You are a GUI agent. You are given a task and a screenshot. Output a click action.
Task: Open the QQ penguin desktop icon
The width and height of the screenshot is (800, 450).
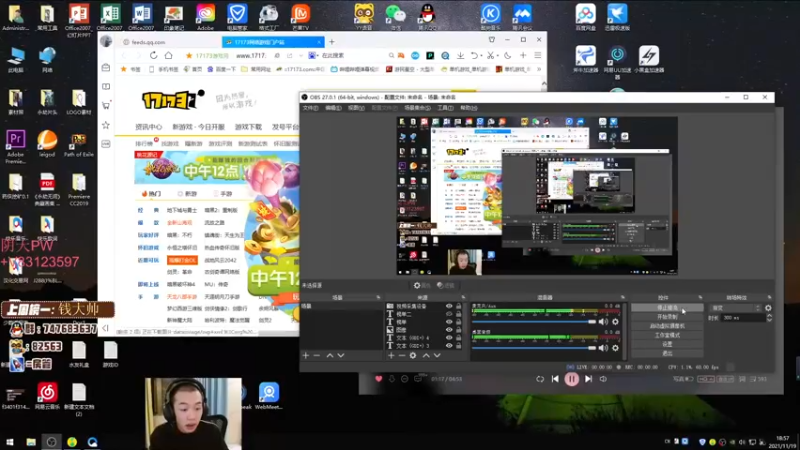point(427,16)
